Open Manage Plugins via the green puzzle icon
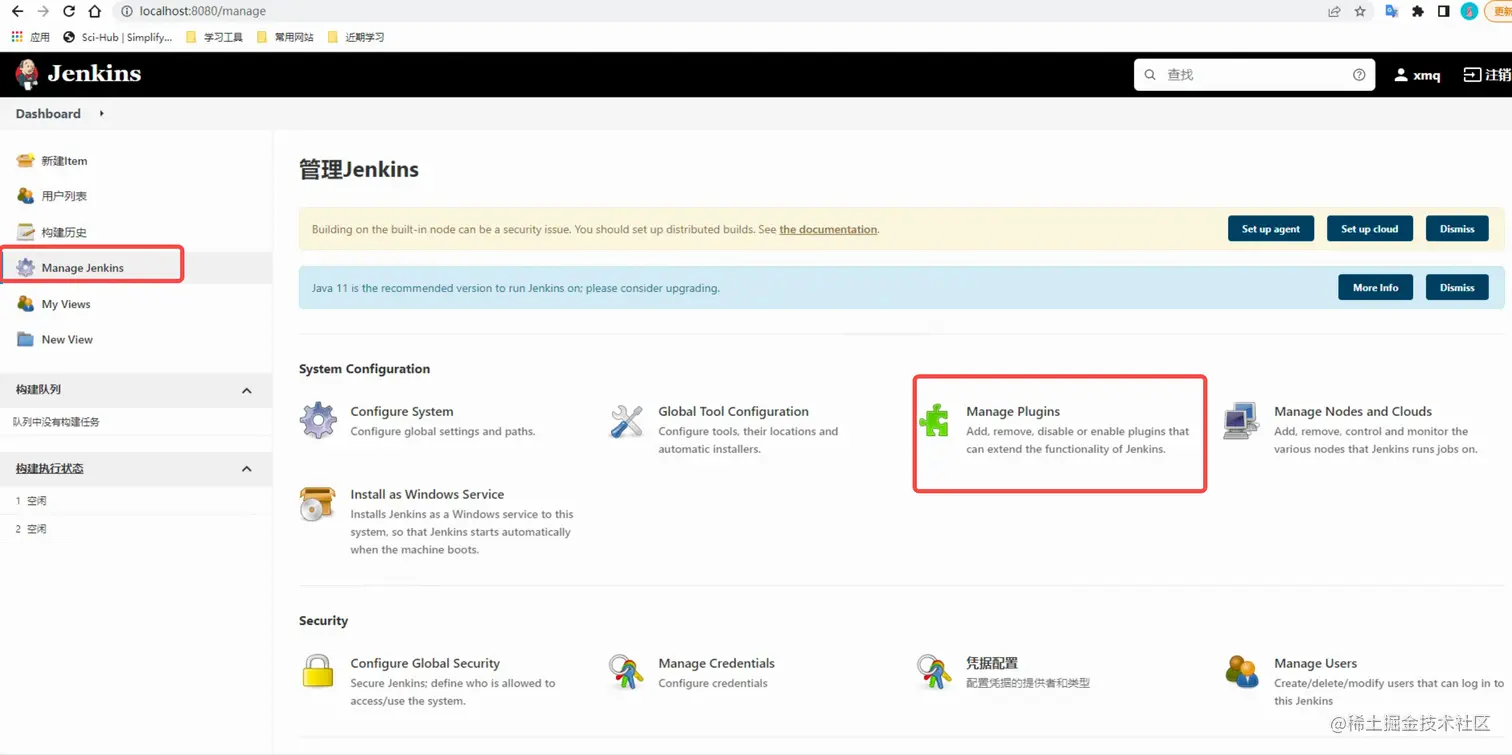1512x755 pixels. coord(934,422)
